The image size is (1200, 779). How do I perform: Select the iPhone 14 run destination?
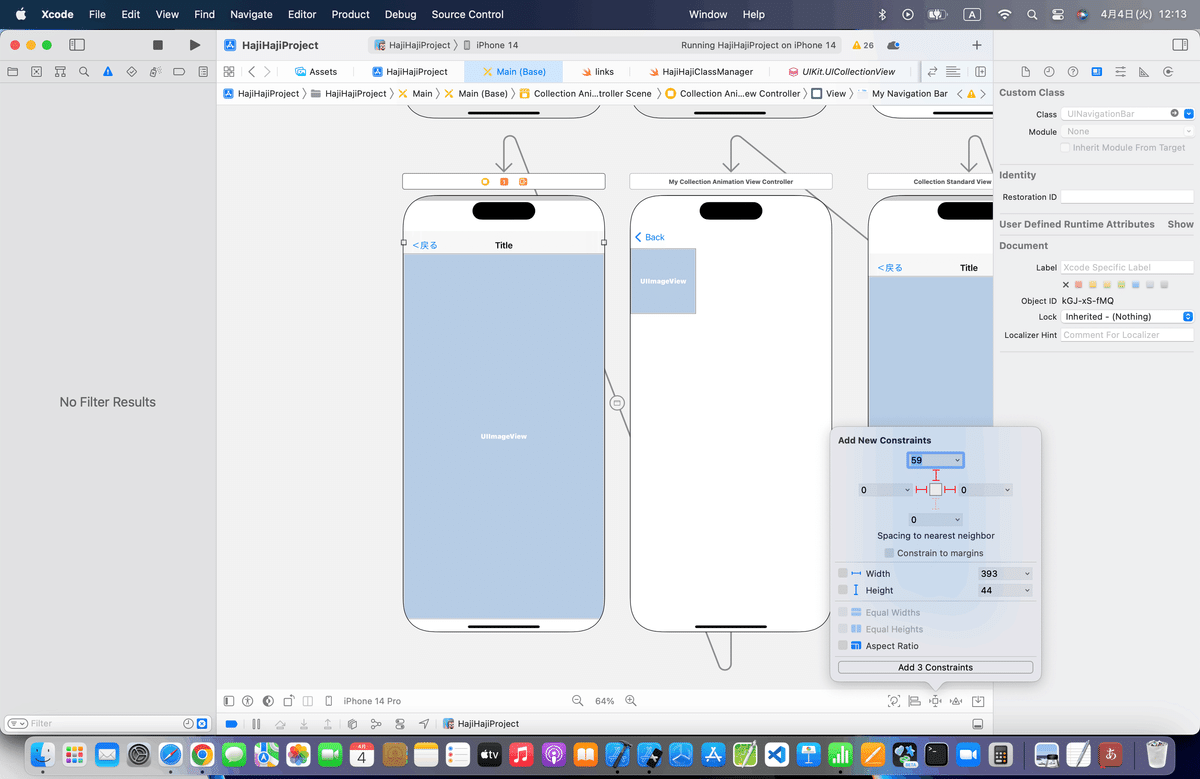tap(490, 45)
